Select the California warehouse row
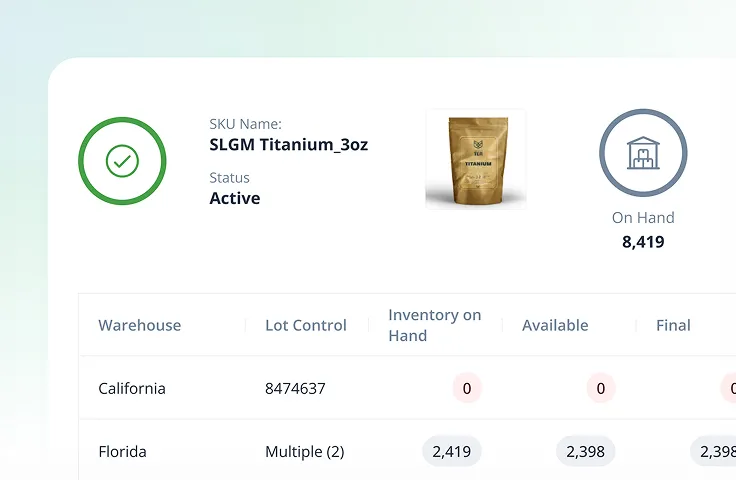 tap(132, 388)
